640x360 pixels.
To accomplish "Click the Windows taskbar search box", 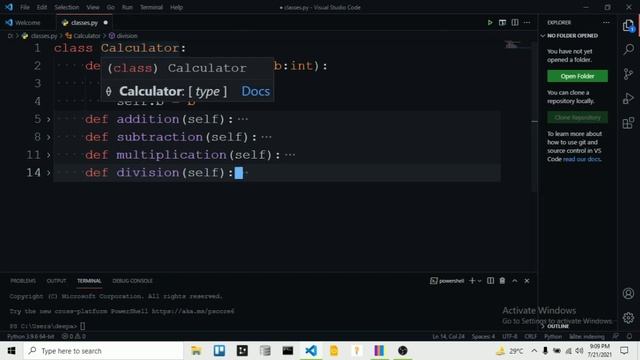I will coord(103,351).
